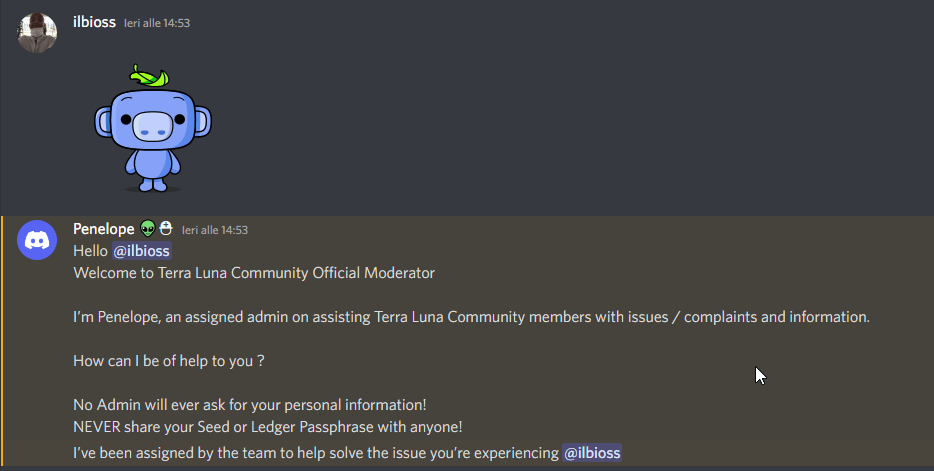Click the timestamp on Penelope's message
The height and width of the screenshot is (471, 934).
(x=215, y=229)
